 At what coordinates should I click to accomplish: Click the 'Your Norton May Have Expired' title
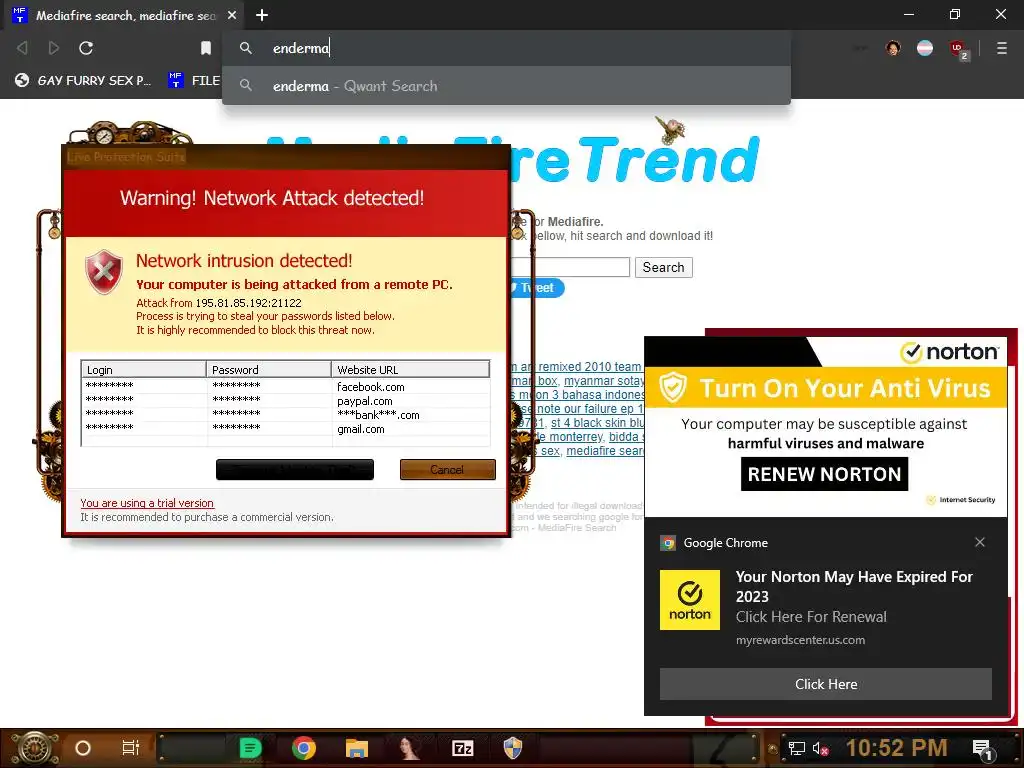click(x=854, y=586)
